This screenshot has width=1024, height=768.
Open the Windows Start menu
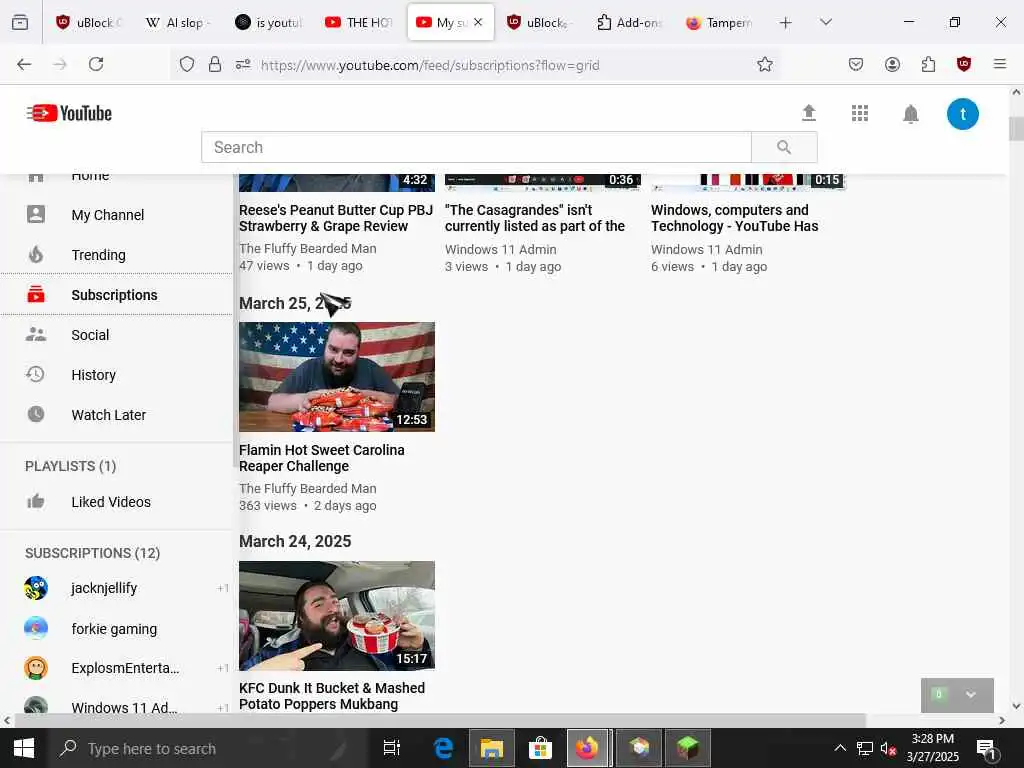24,748
